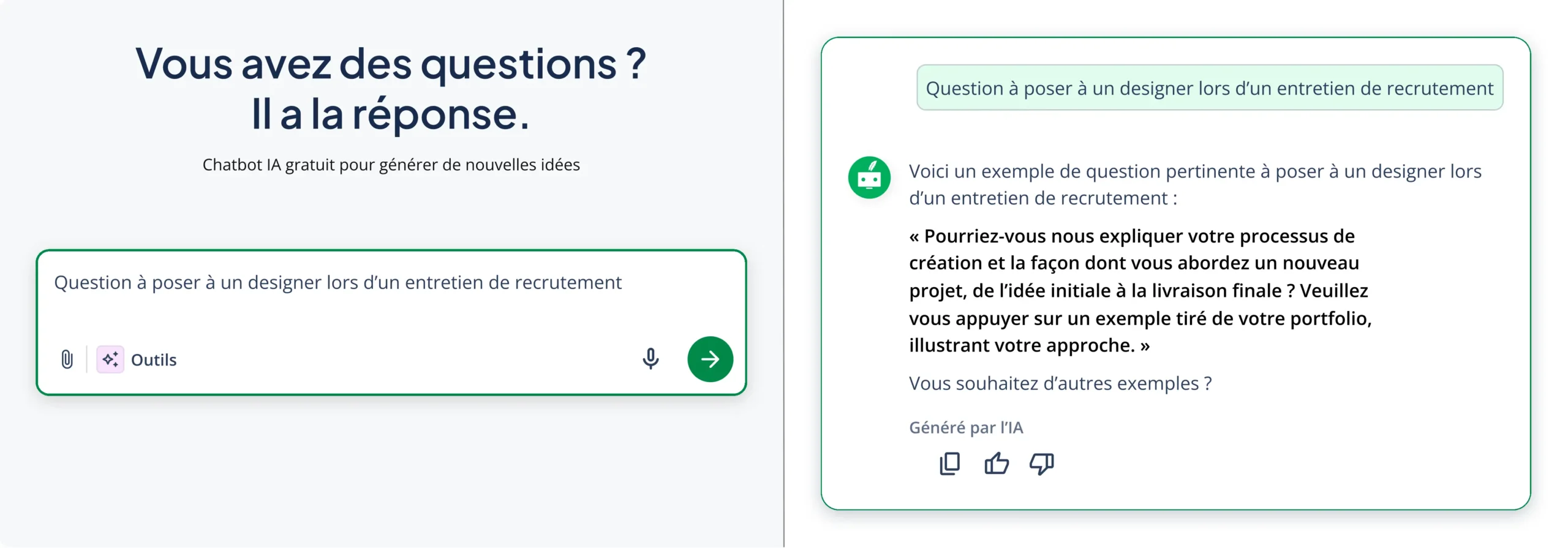Open the Outils tools menu label
The image size is (1568, 548).
click(154, 360)
